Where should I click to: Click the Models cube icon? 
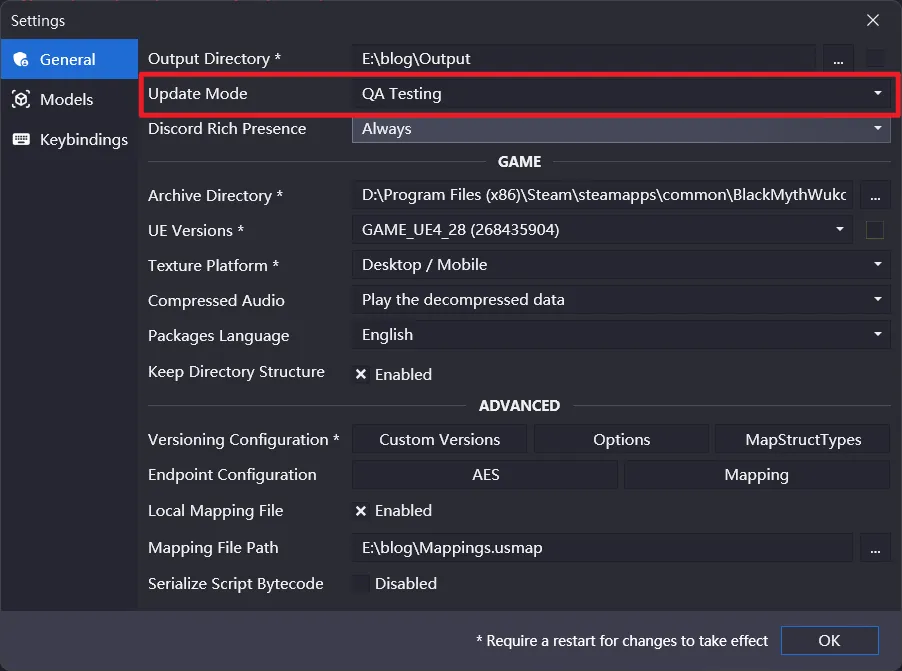[21, 100]
